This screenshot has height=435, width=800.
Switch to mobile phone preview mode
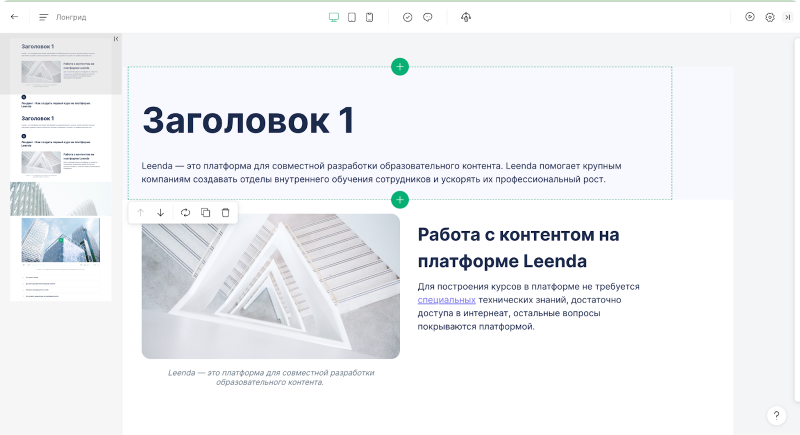coord(370,17)
